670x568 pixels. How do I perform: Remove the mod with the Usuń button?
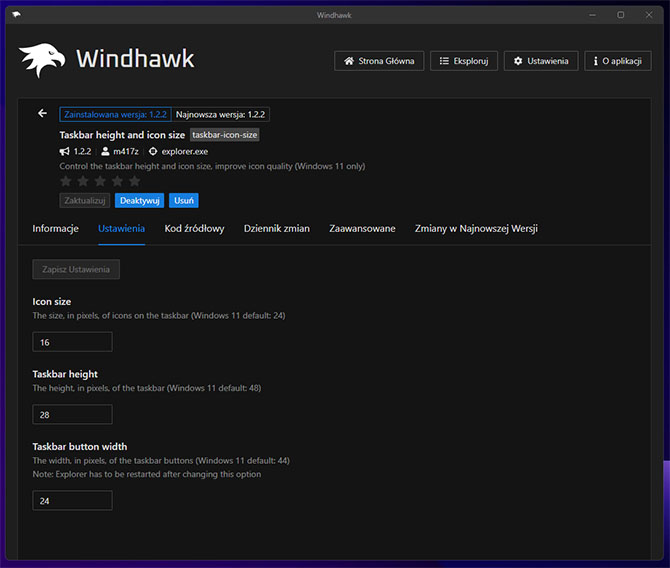[x=184, y=200]
